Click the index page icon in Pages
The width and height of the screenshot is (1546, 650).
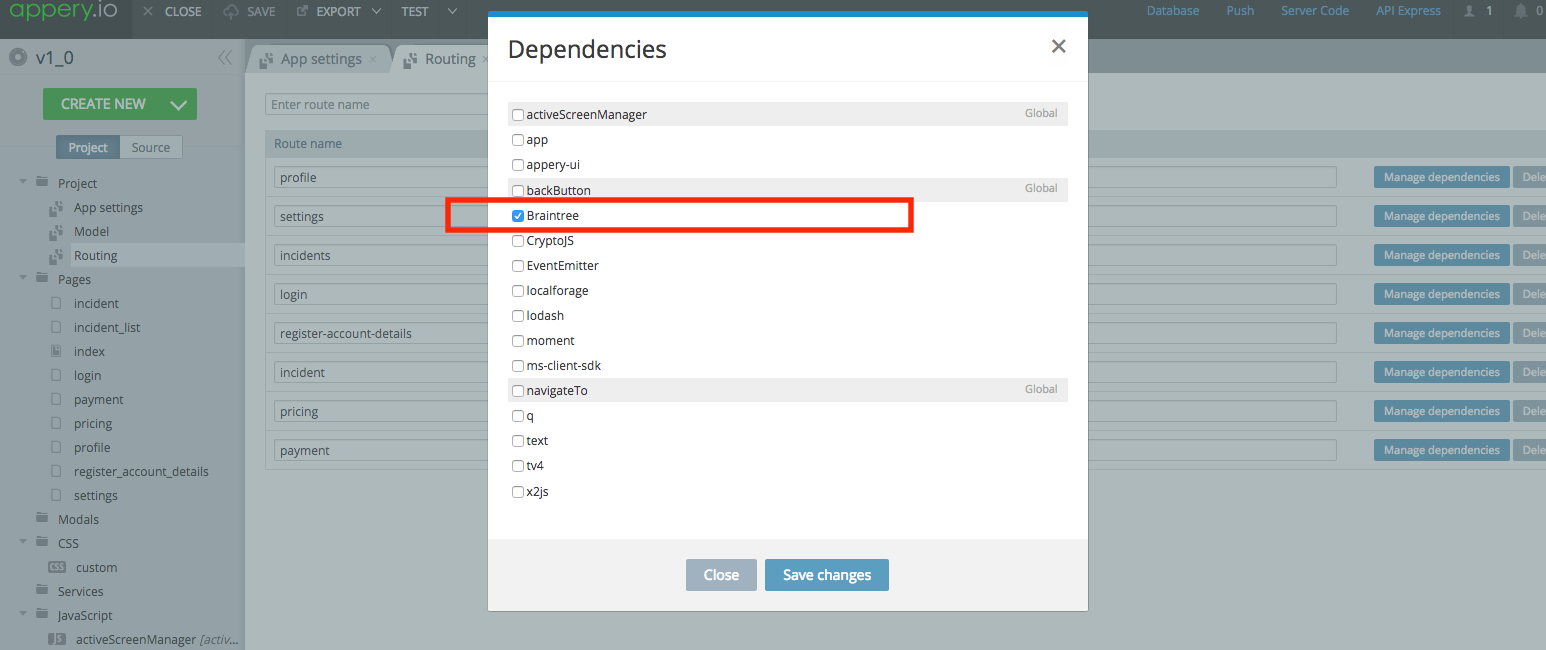pyautogui.click(x=56, y=352)
